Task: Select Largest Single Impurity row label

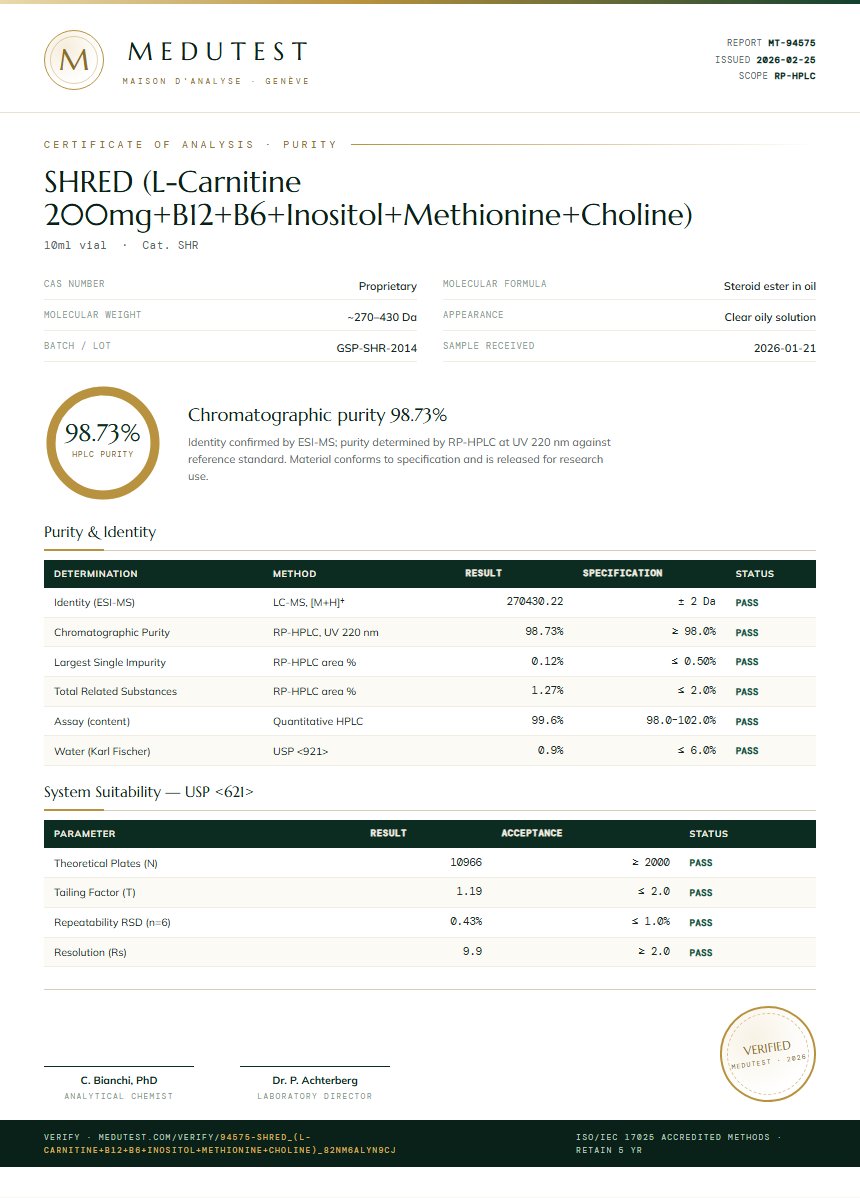Action: (109, 662)
